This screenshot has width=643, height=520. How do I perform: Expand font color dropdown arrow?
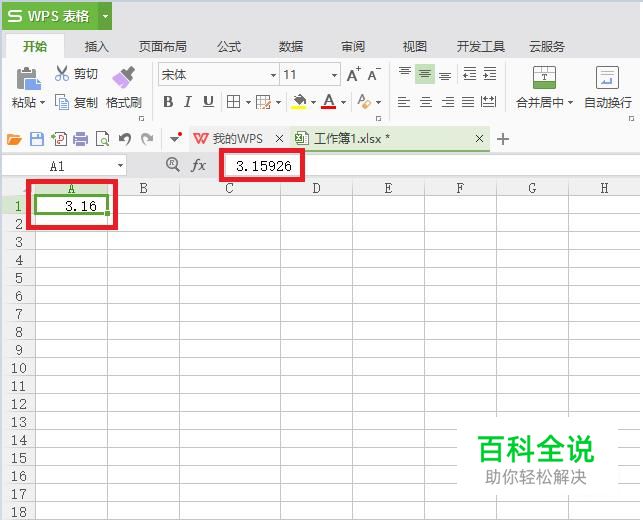tap(344, 102)
